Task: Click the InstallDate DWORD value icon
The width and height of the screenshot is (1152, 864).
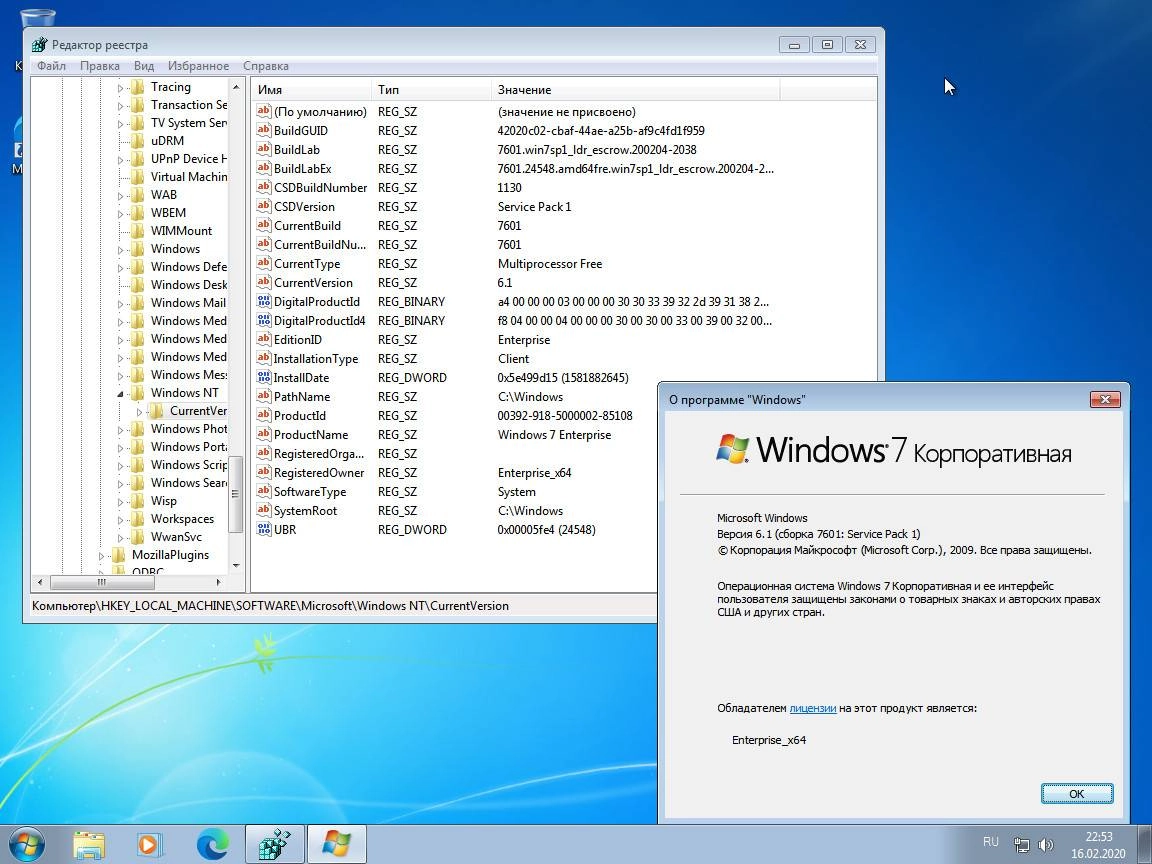Action: click(264, 378)
